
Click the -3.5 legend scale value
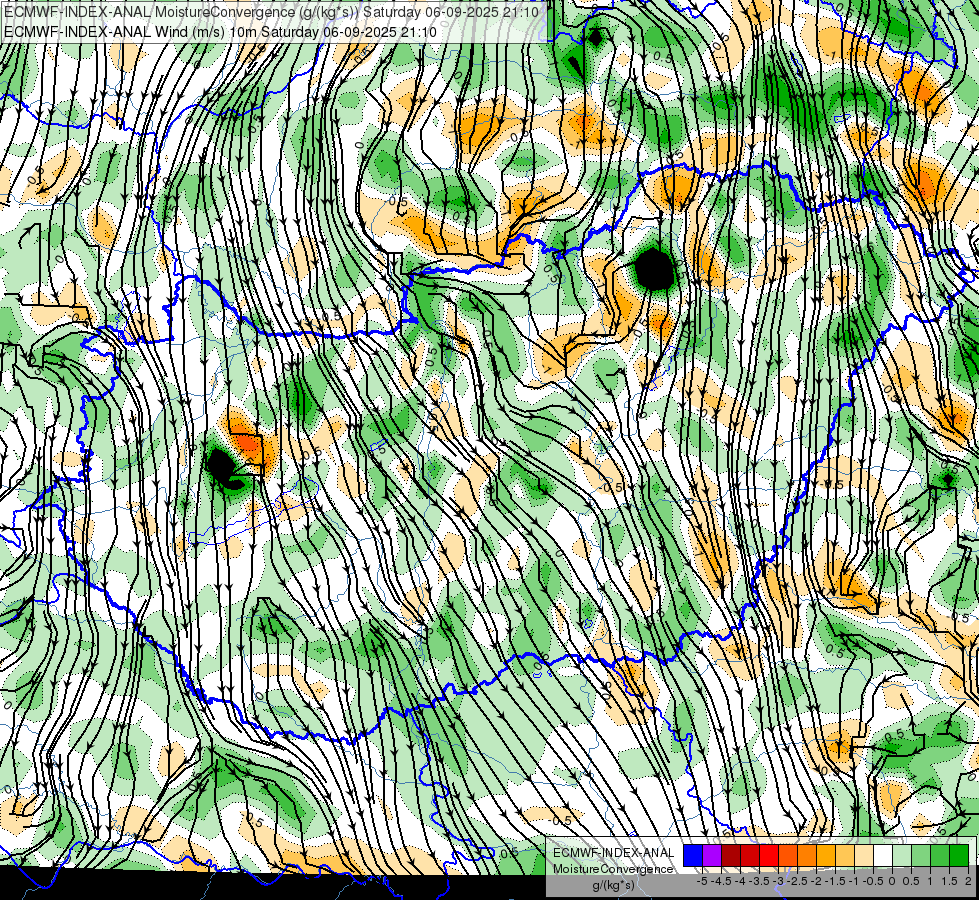pyautogui.click(x=759, y=881)
